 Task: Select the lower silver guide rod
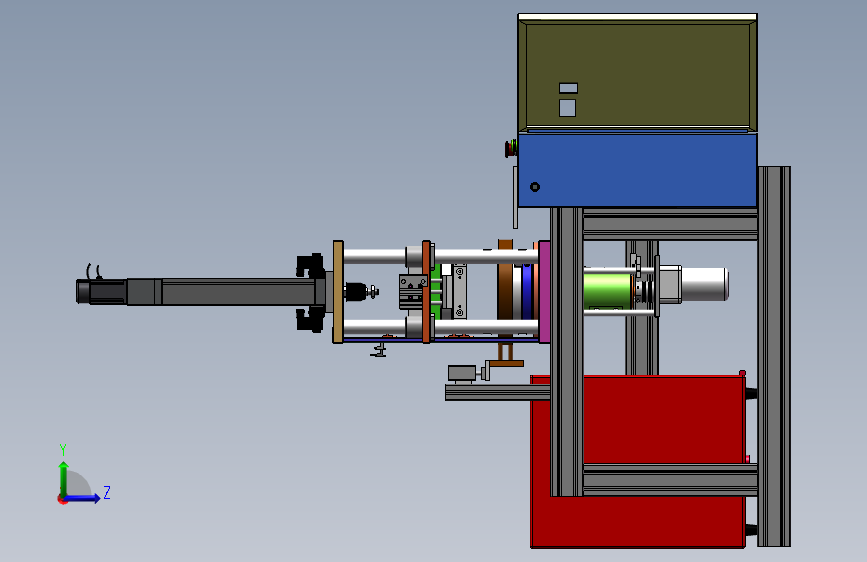[441, 327]
